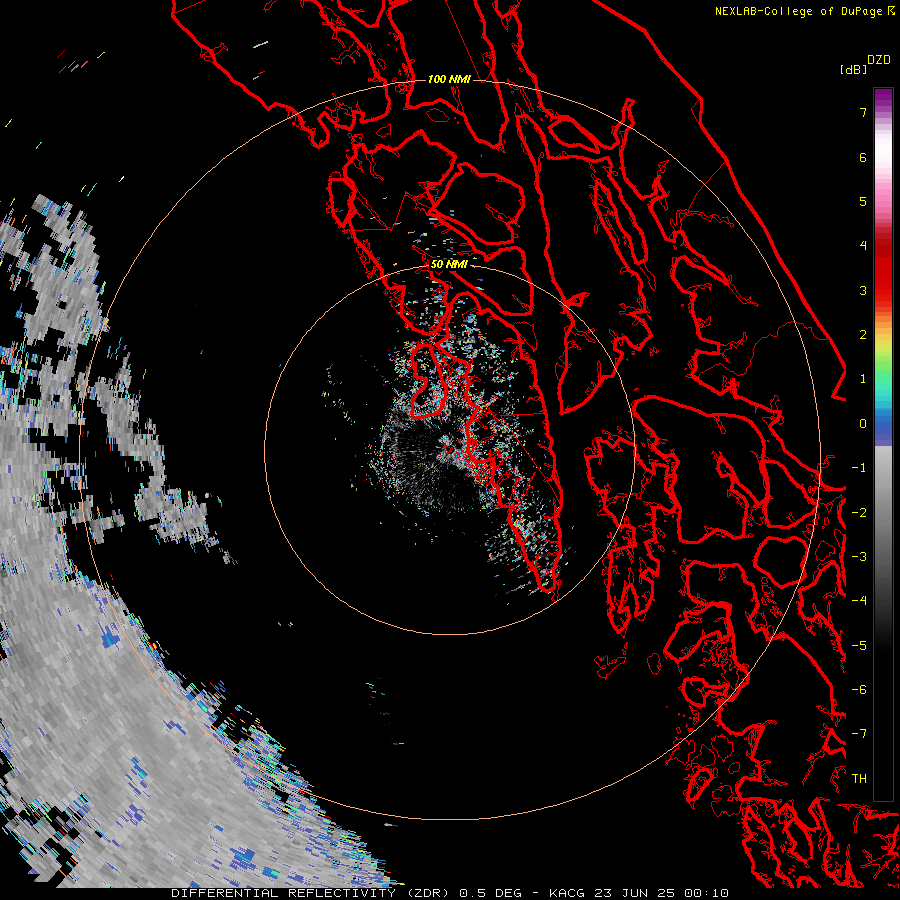900x900 pixels.
Task: Click the 7 value on color scale
Action: click(863, 112)
